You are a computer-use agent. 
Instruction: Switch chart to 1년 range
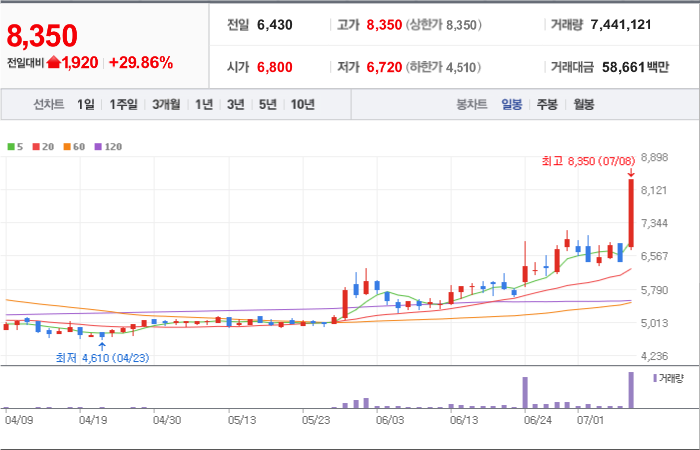pos(204,104)
